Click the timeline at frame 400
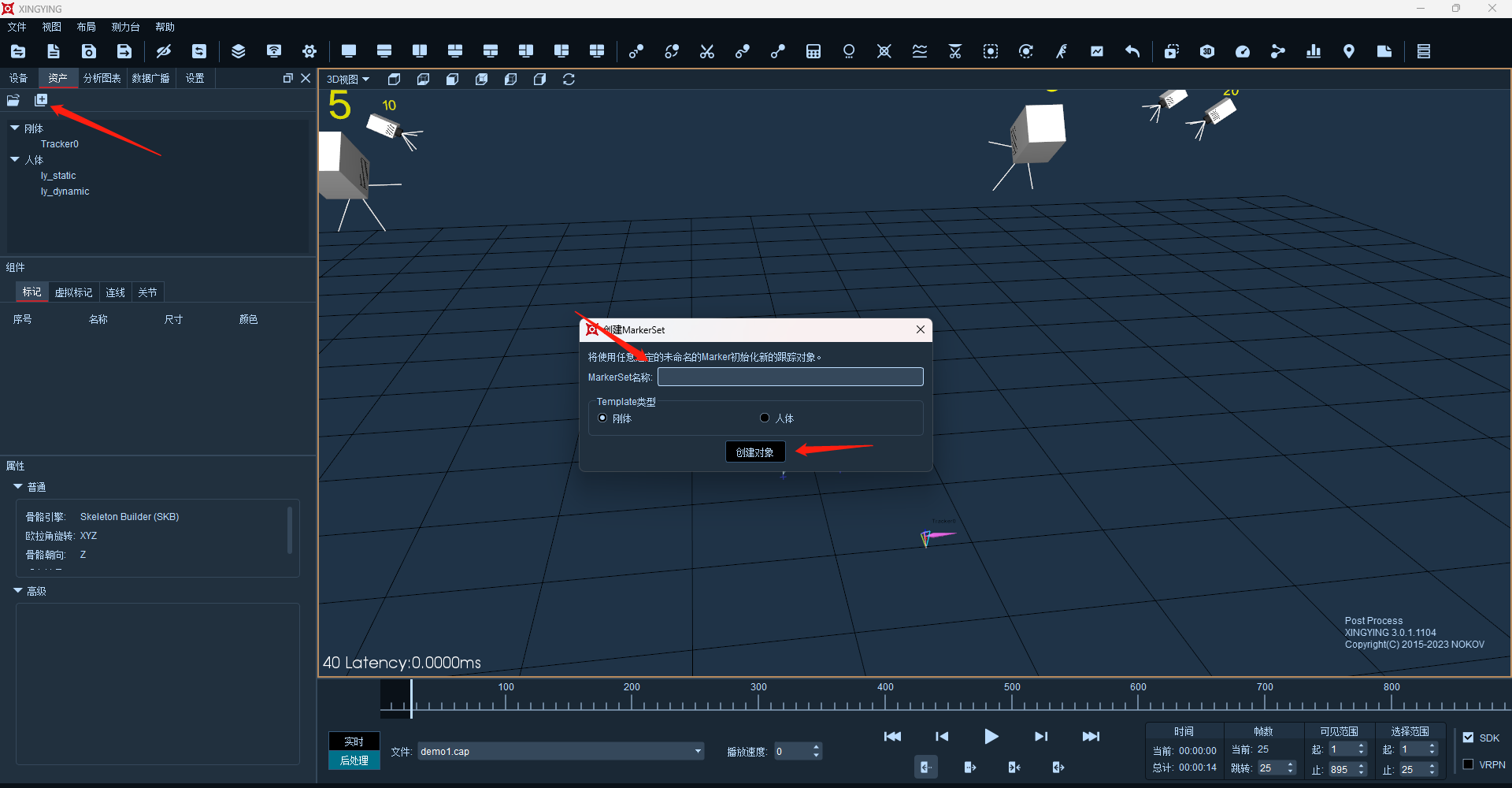This screenshot has width=1512, height=788. (885, 700)
